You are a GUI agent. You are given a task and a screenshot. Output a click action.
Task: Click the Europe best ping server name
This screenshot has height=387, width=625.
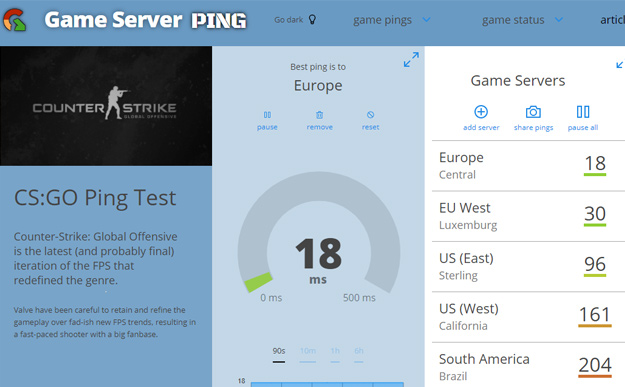[318, 86]
